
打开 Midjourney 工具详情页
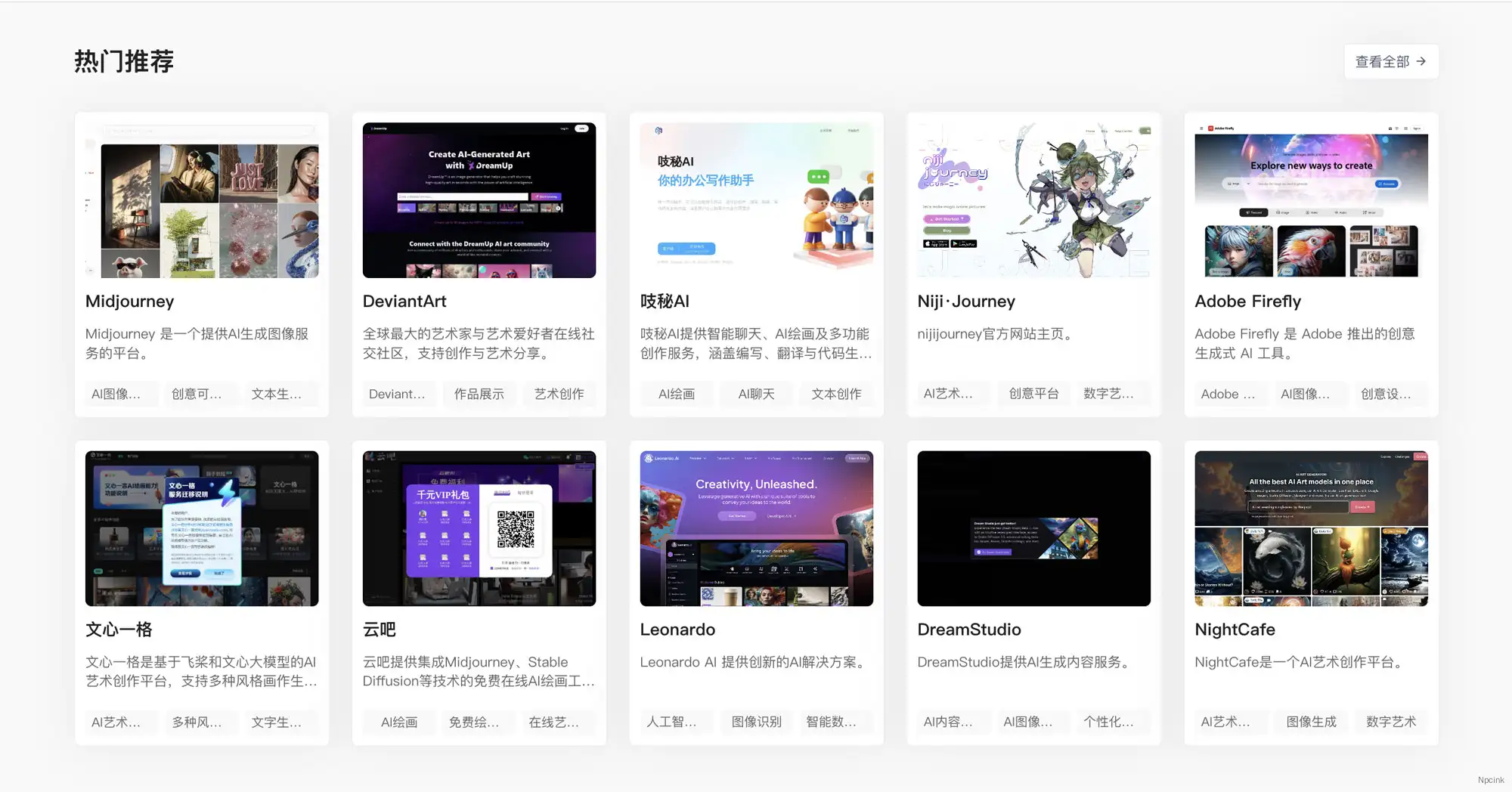click(129, 301)
